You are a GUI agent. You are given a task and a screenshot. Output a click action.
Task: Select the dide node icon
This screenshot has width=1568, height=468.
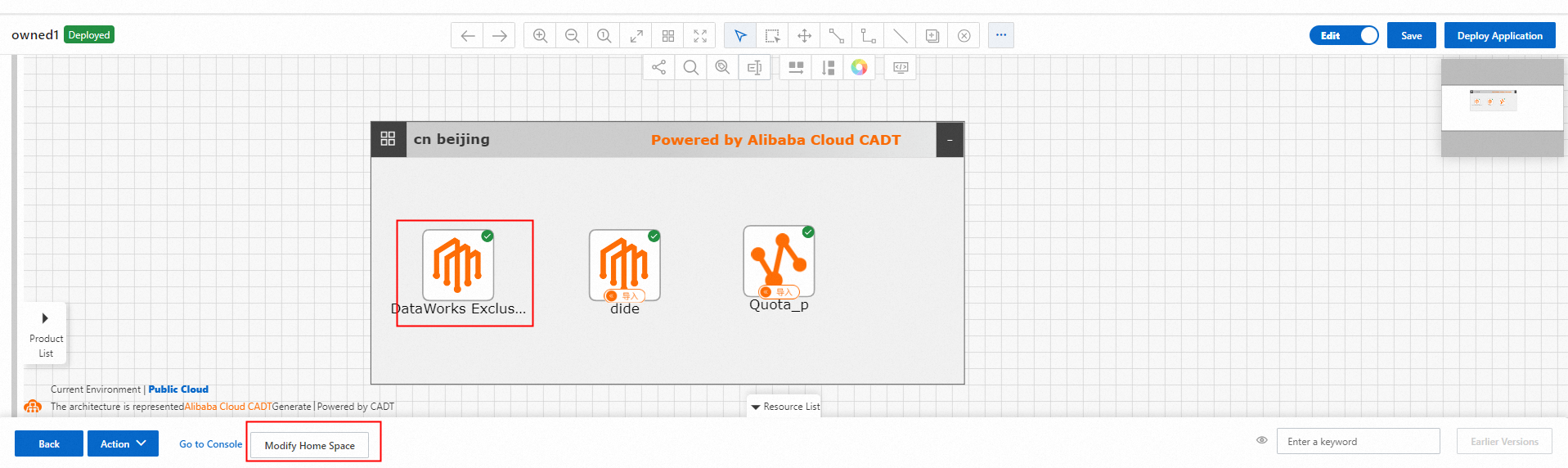625,265
